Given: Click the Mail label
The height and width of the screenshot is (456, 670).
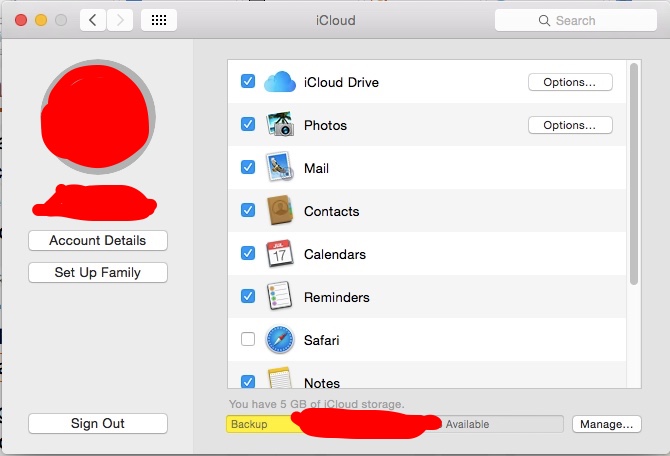Looking at the screenshot, I should [316, 168].
